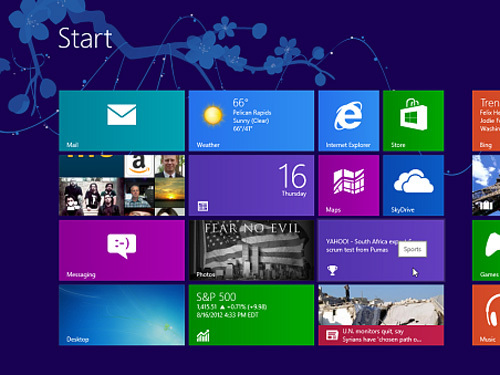This screenshot has width=500, height=375.
Task: Open the Music headphones icon
Action: [492, 311]
